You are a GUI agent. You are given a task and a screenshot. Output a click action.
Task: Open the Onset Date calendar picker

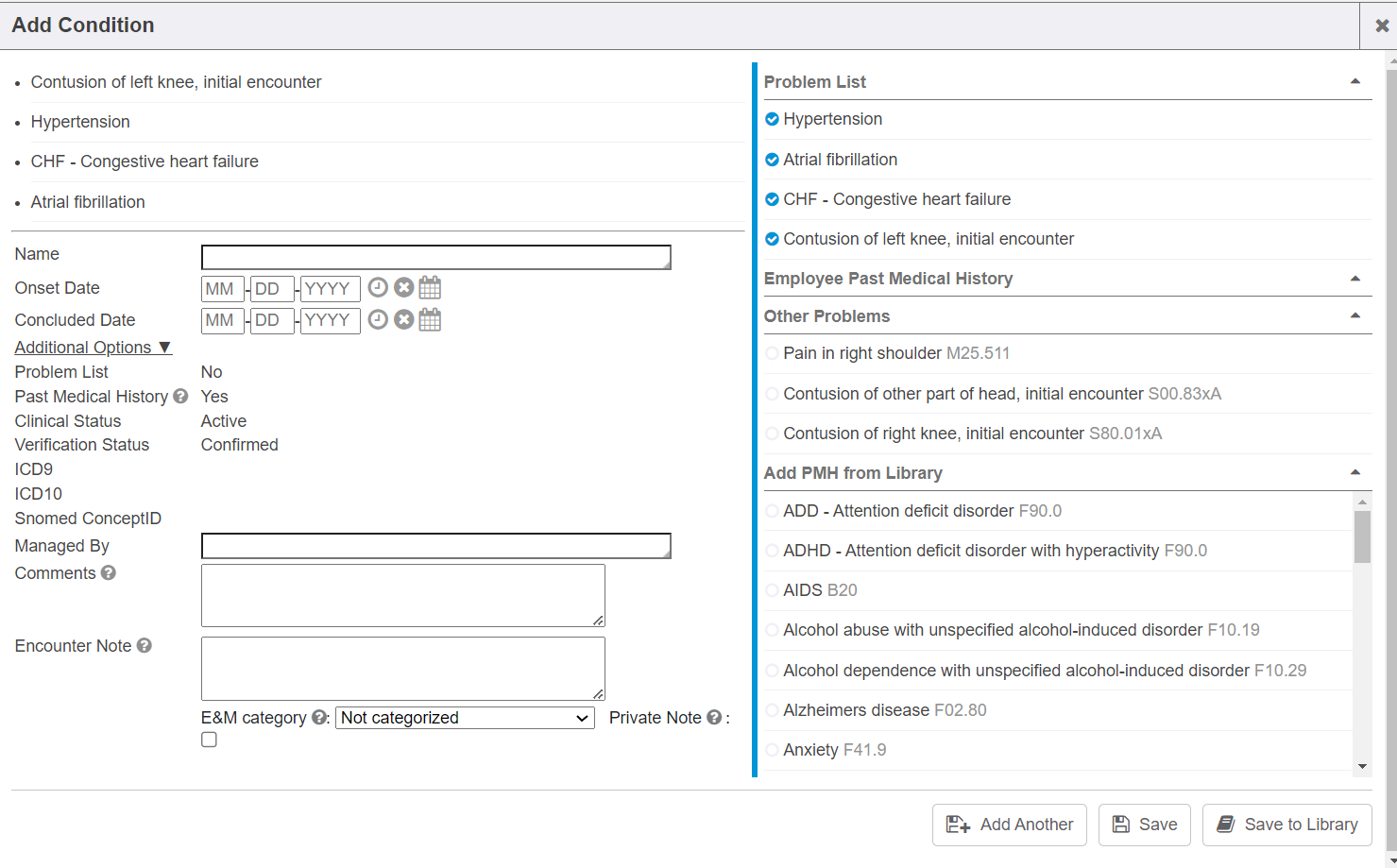430,288
